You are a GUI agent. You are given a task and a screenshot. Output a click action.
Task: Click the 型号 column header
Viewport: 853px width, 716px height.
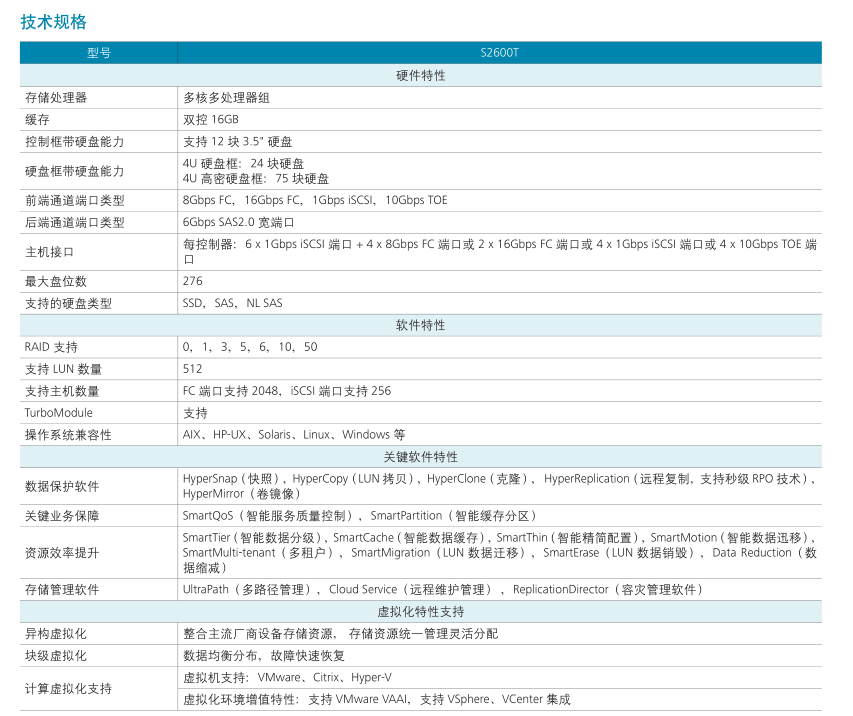click(x=99, y=53)
